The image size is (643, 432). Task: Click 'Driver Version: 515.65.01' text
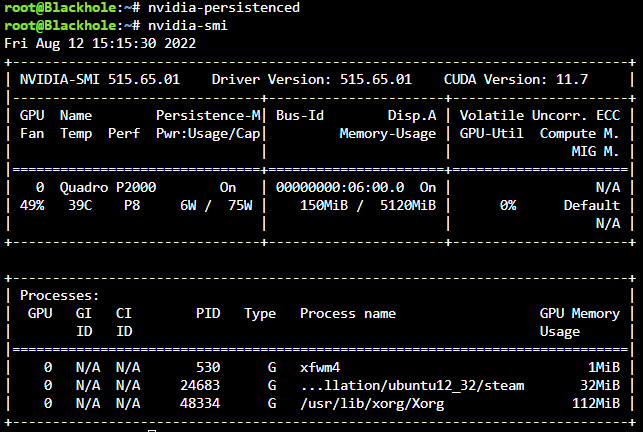(312, 79)
